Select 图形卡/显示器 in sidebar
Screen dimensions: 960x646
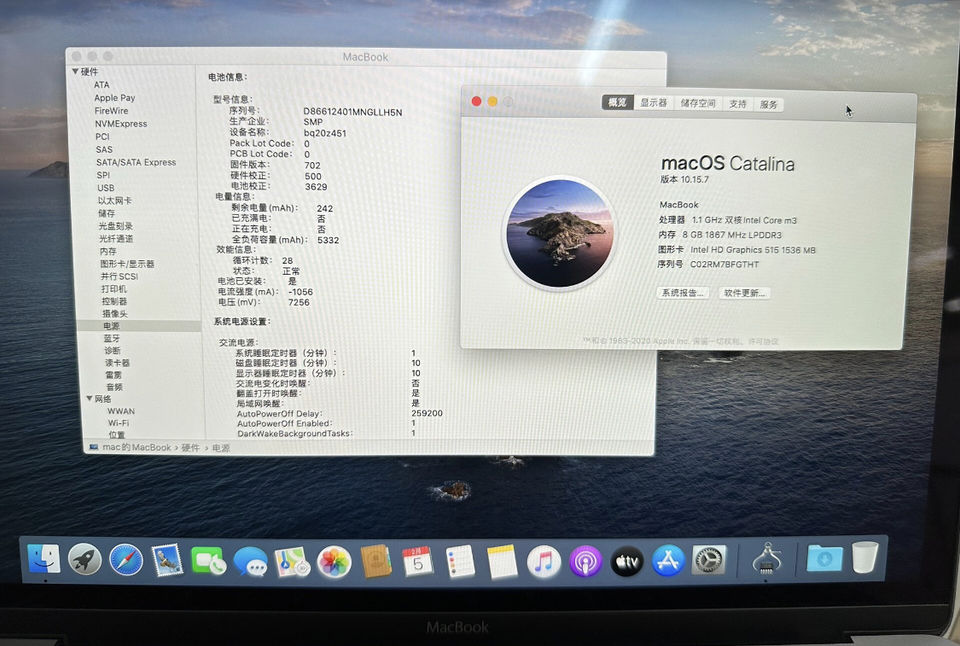tap(127, 264)
